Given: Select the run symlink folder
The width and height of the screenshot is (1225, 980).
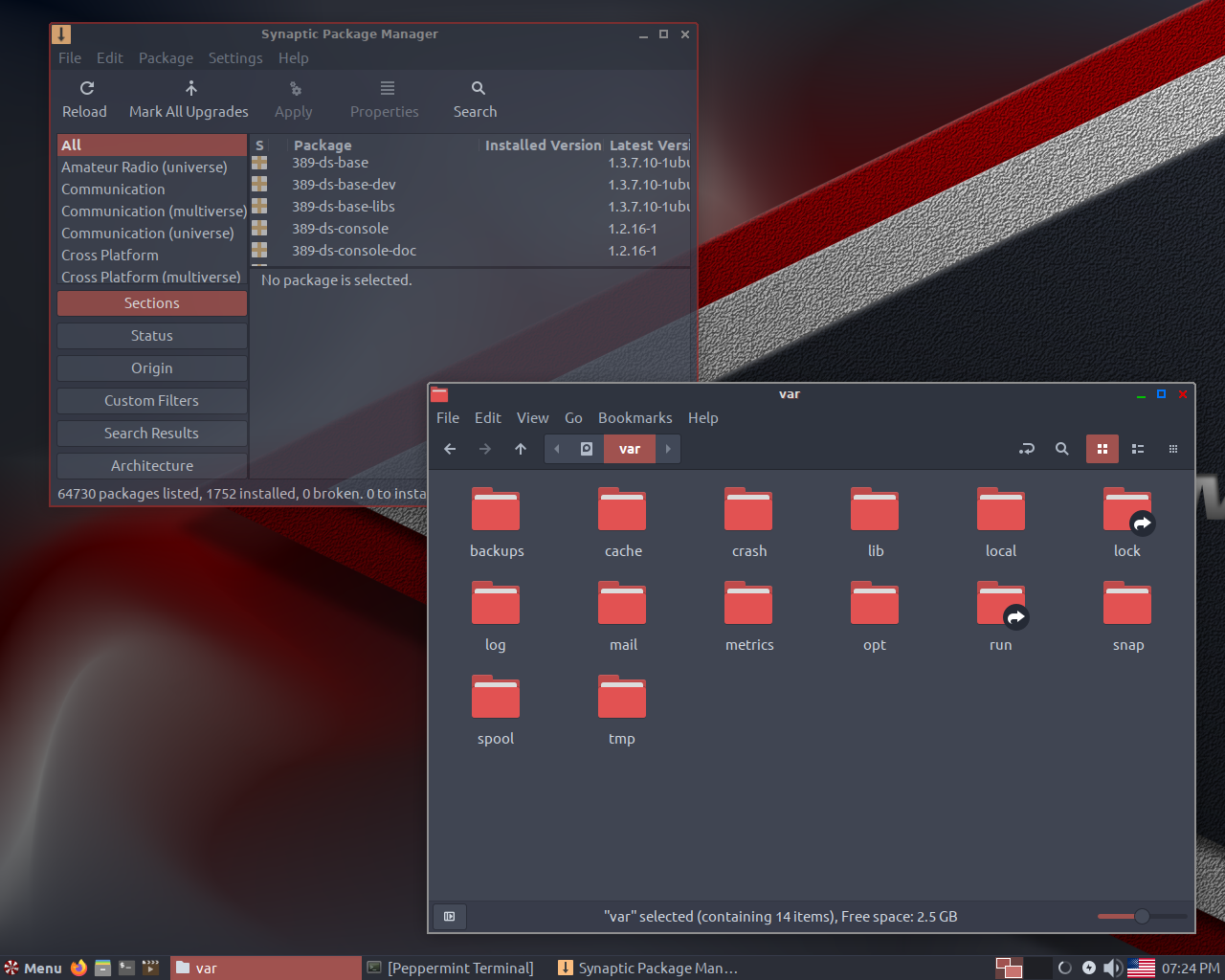Looking at the screenshot, I should (1001, 616).
